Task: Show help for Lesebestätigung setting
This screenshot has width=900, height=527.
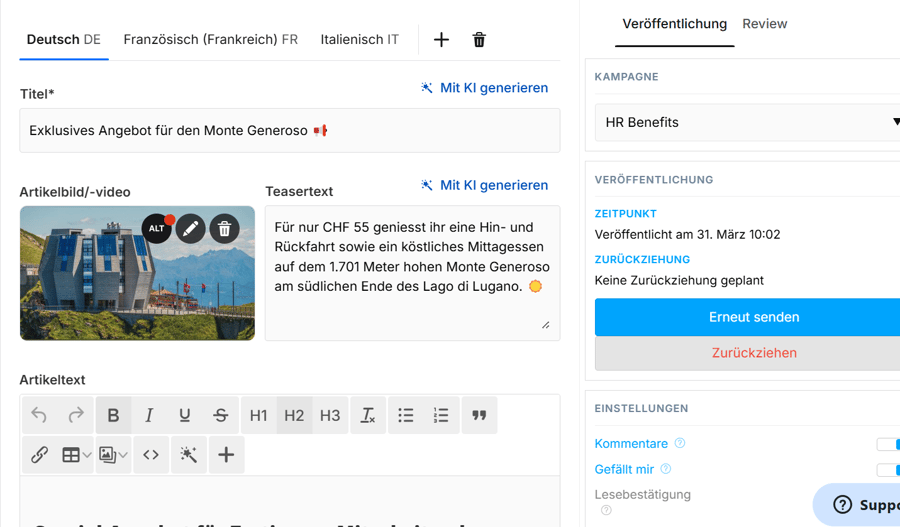Action: click(606, 510)
